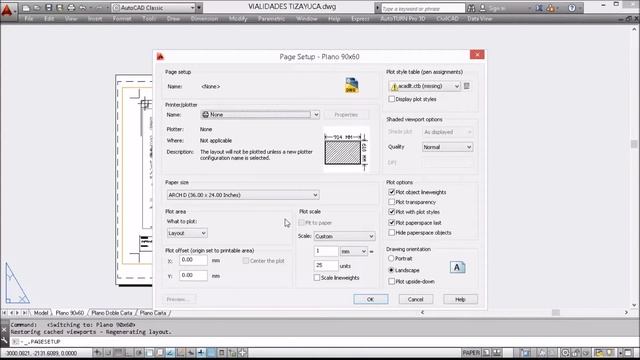Click the Plot printer icon
Viewport: 640px width, 360px height.
[71, 8]
